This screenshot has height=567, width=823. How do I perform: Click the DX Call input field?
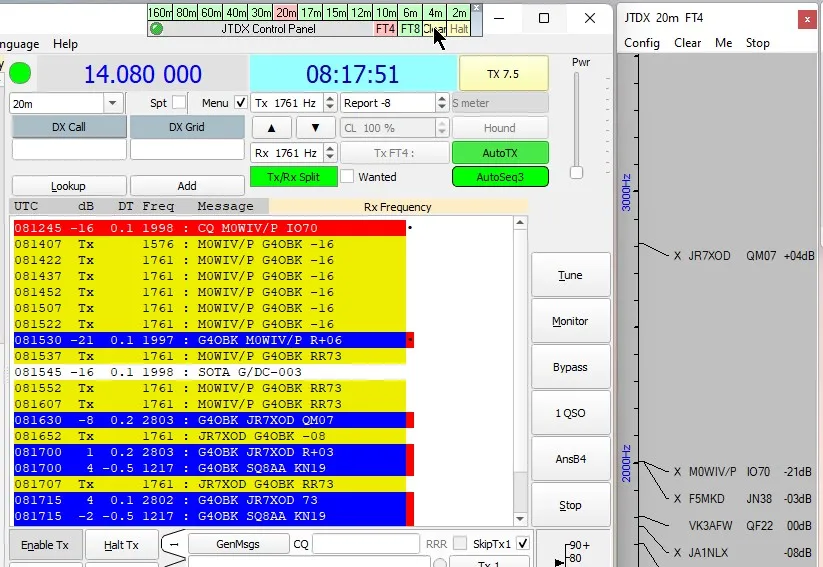point(69,150)
